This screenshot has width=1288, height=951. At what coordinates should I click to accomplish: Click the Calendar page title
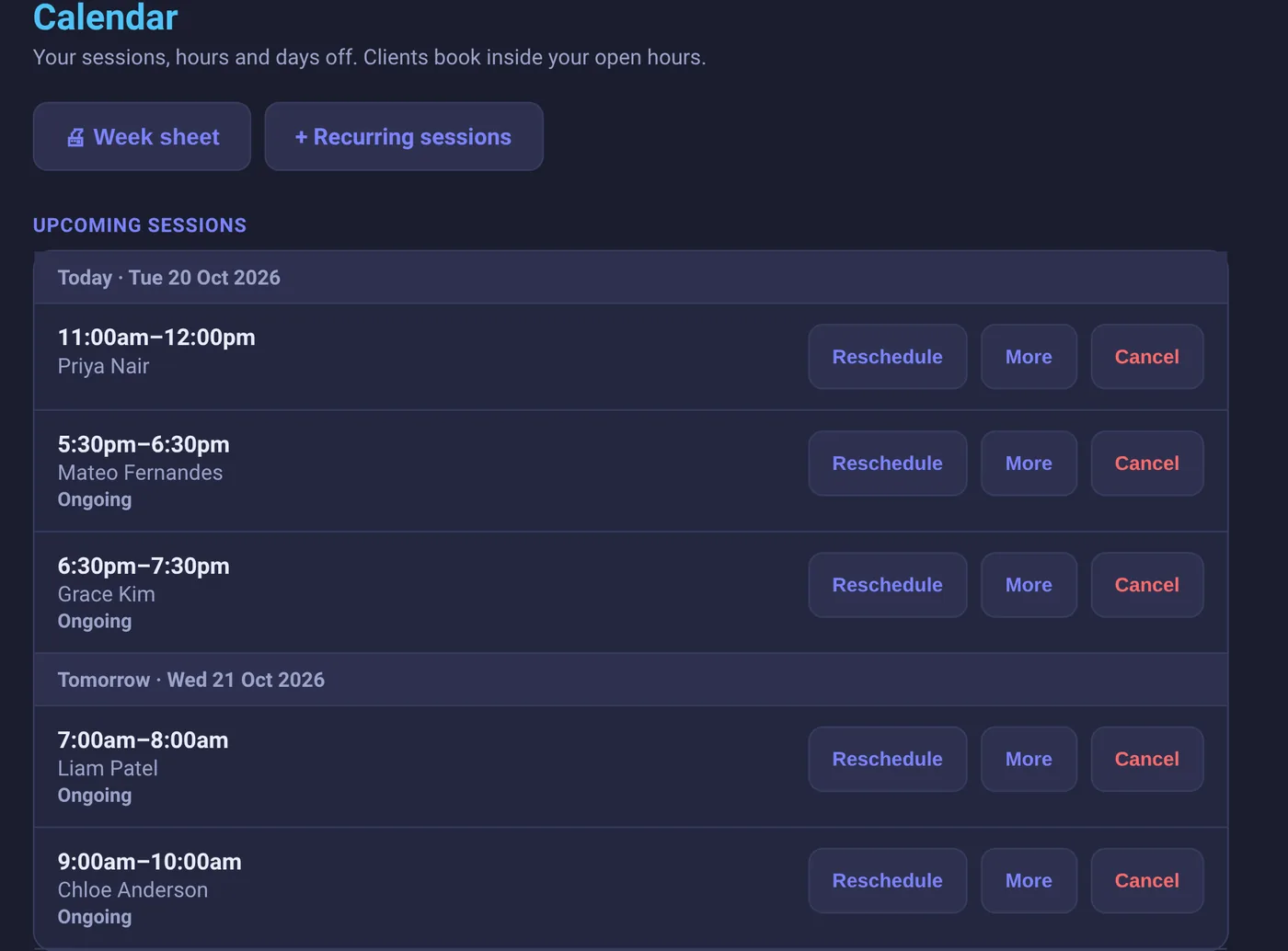[x=106, y=17]
